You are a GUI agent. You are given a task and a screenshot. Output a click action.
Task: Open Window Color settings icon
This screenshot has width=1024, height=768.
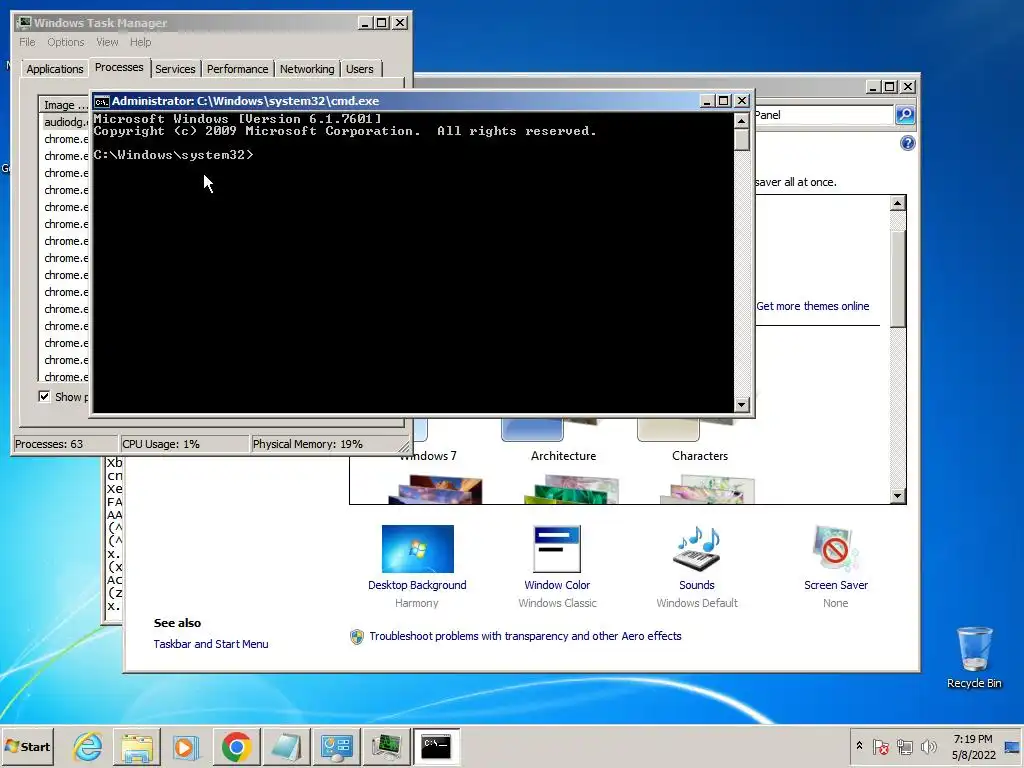point(557,549)
